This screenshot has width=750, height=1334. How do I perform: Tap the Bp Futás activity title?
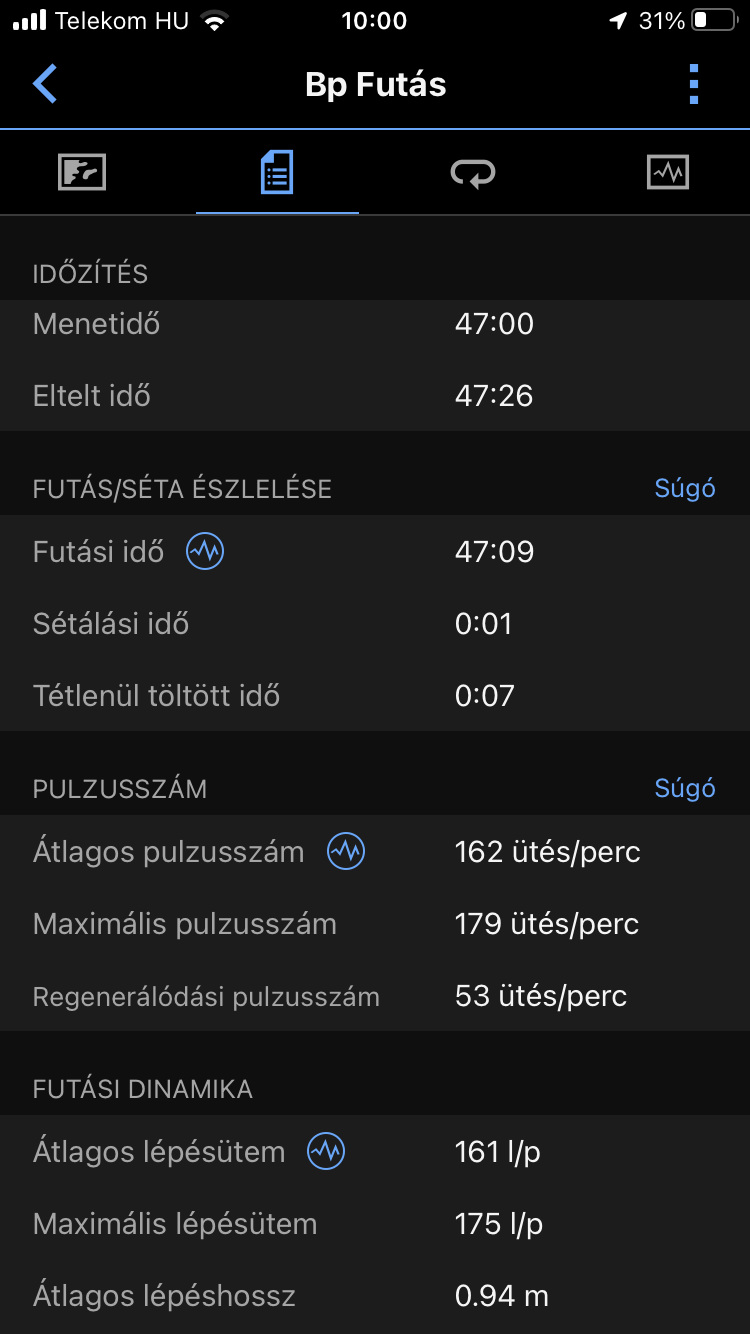coord(375,84)
